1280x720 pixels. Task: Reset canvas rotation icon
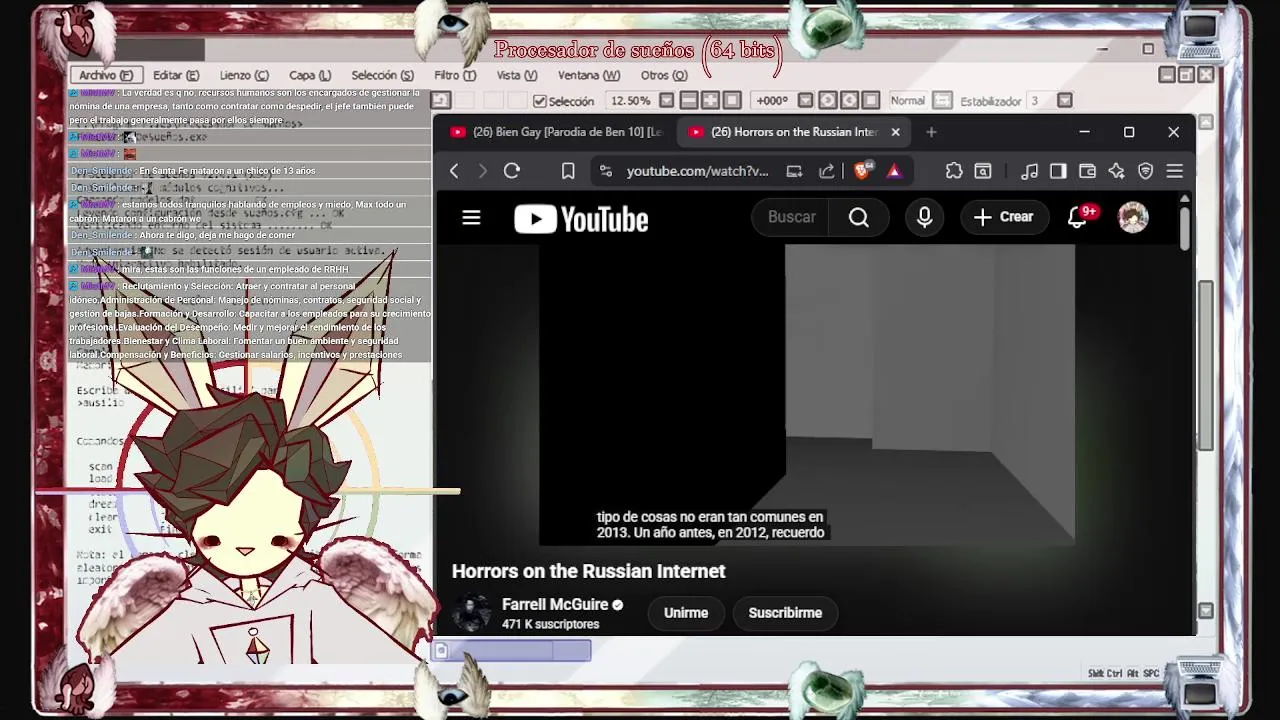871,100
